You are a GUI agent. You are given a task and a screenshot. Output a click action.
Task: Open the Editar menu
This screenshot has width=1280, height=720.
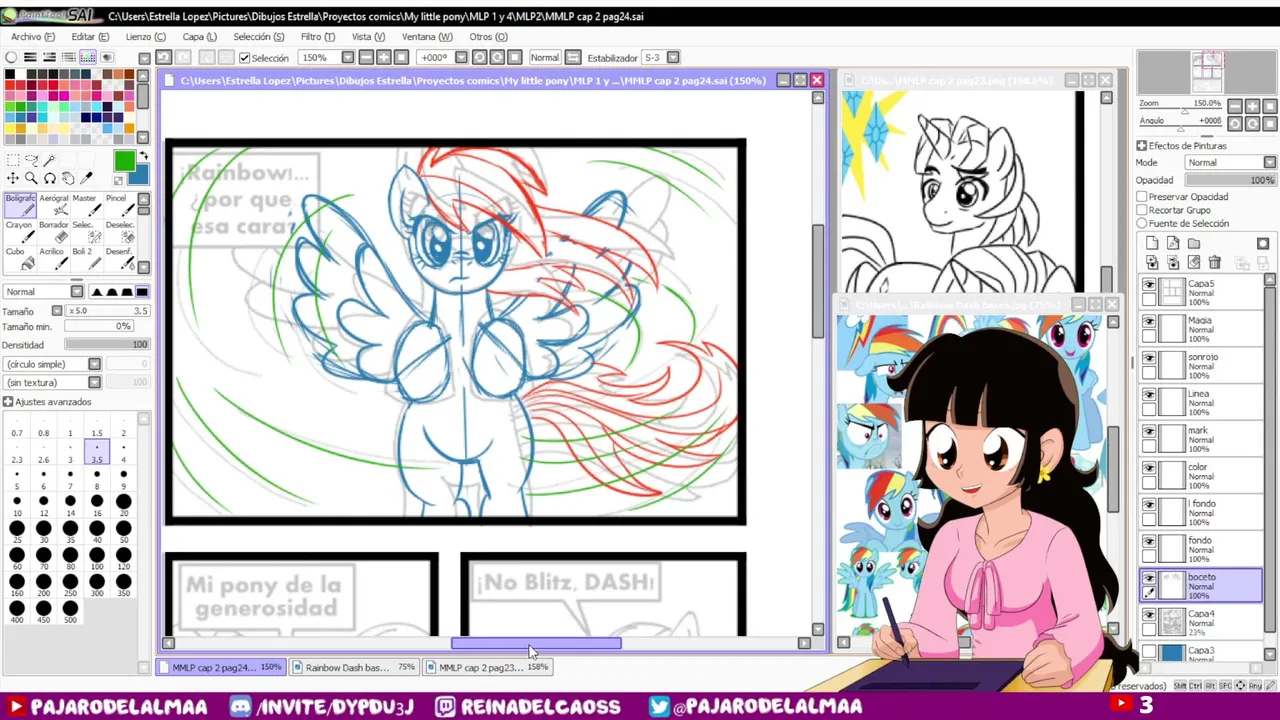coord(90,37)
